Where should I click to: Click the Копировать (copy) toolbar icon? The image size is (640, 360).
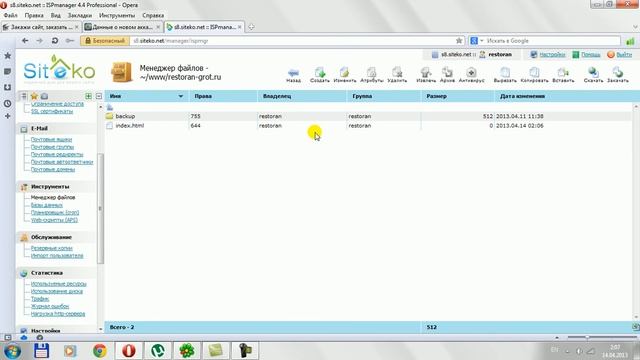[x=534, y=75]
